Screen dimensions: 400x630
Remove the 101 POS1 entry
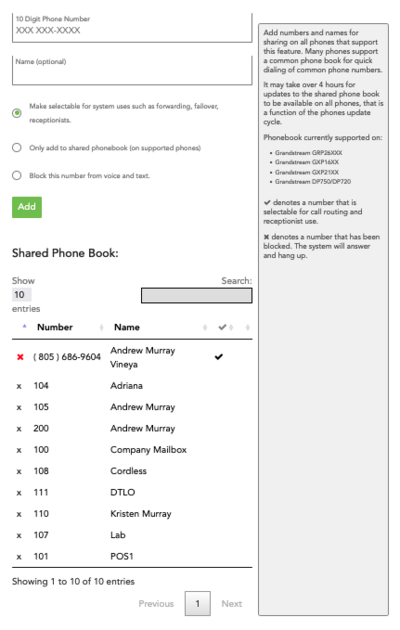coord(19,557)
